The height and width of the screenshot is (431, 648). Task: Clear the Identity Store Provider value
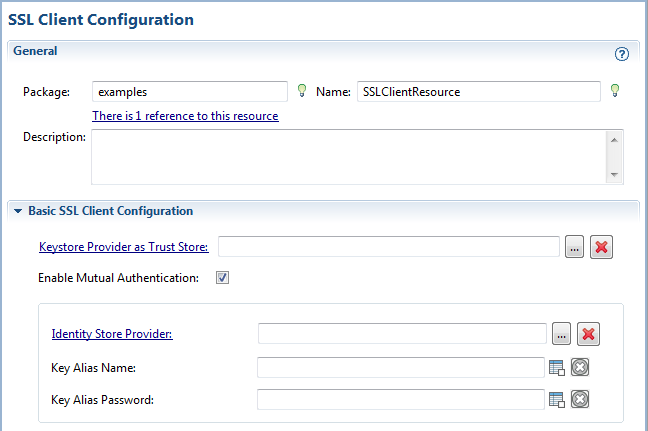point(588,334)
